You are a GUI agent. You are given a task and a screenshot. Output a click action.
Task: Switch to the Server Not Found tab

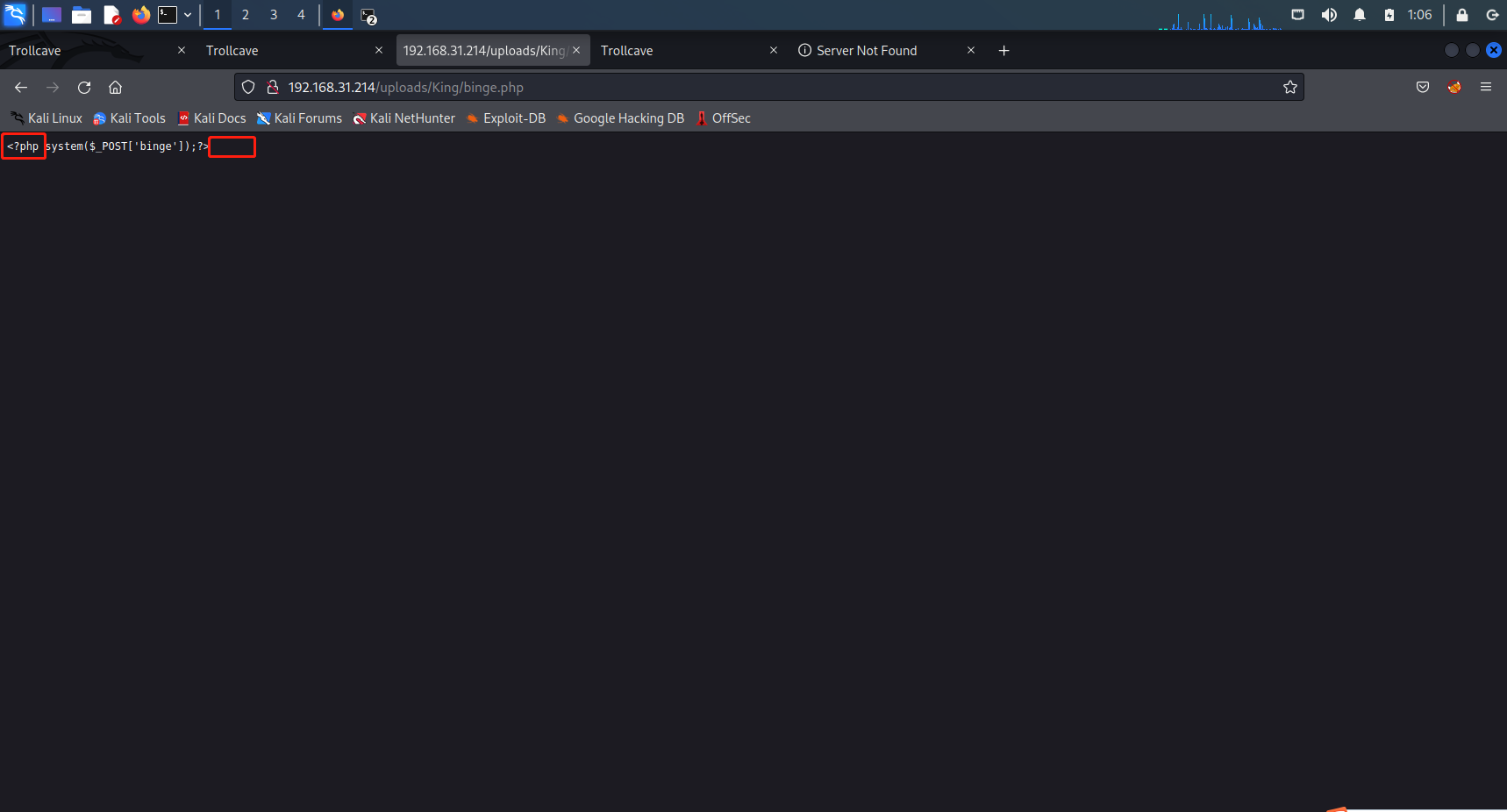(x=877, y=51)
